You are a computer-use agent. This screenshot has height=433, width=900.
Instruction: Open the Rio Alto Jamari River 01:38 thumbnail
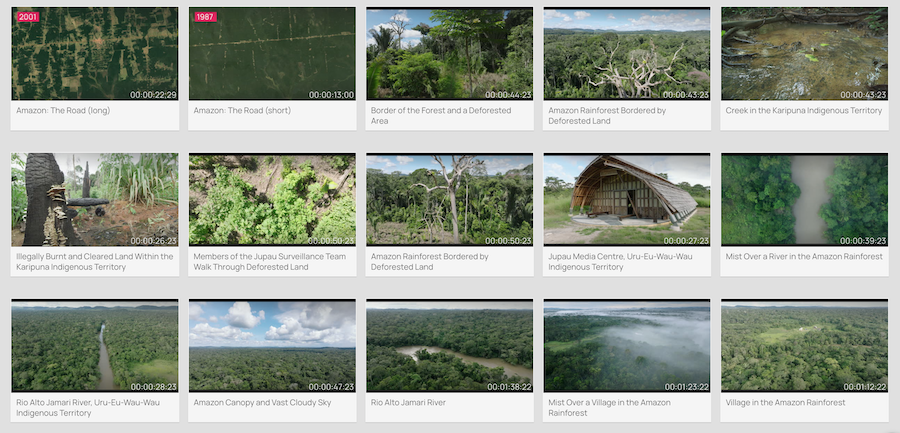pos(449,346)
